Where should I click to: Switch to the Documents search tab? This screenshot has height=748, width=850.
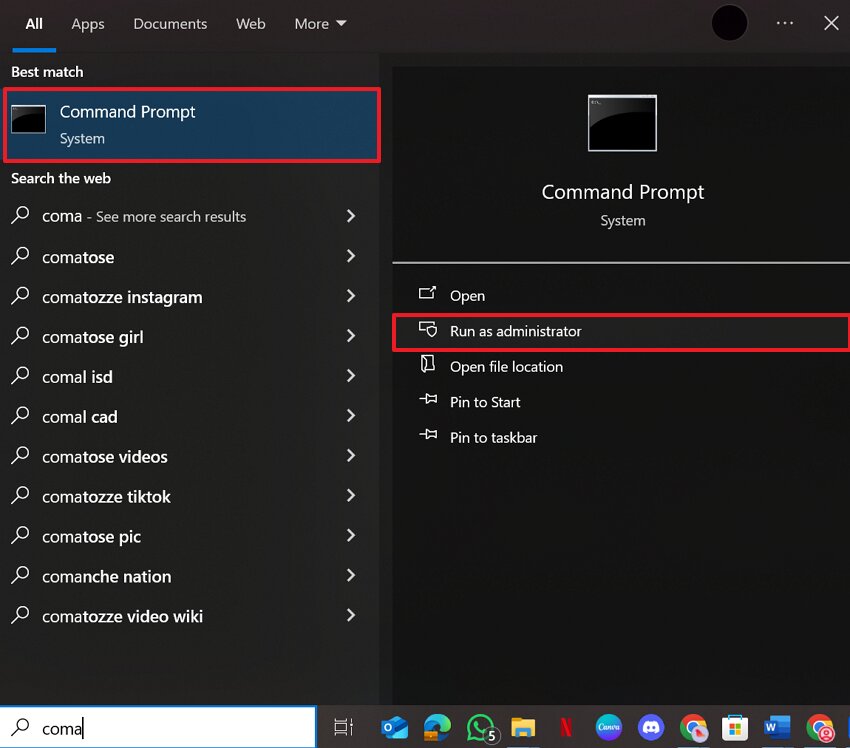pyautogui.click(x=169, y=23)
